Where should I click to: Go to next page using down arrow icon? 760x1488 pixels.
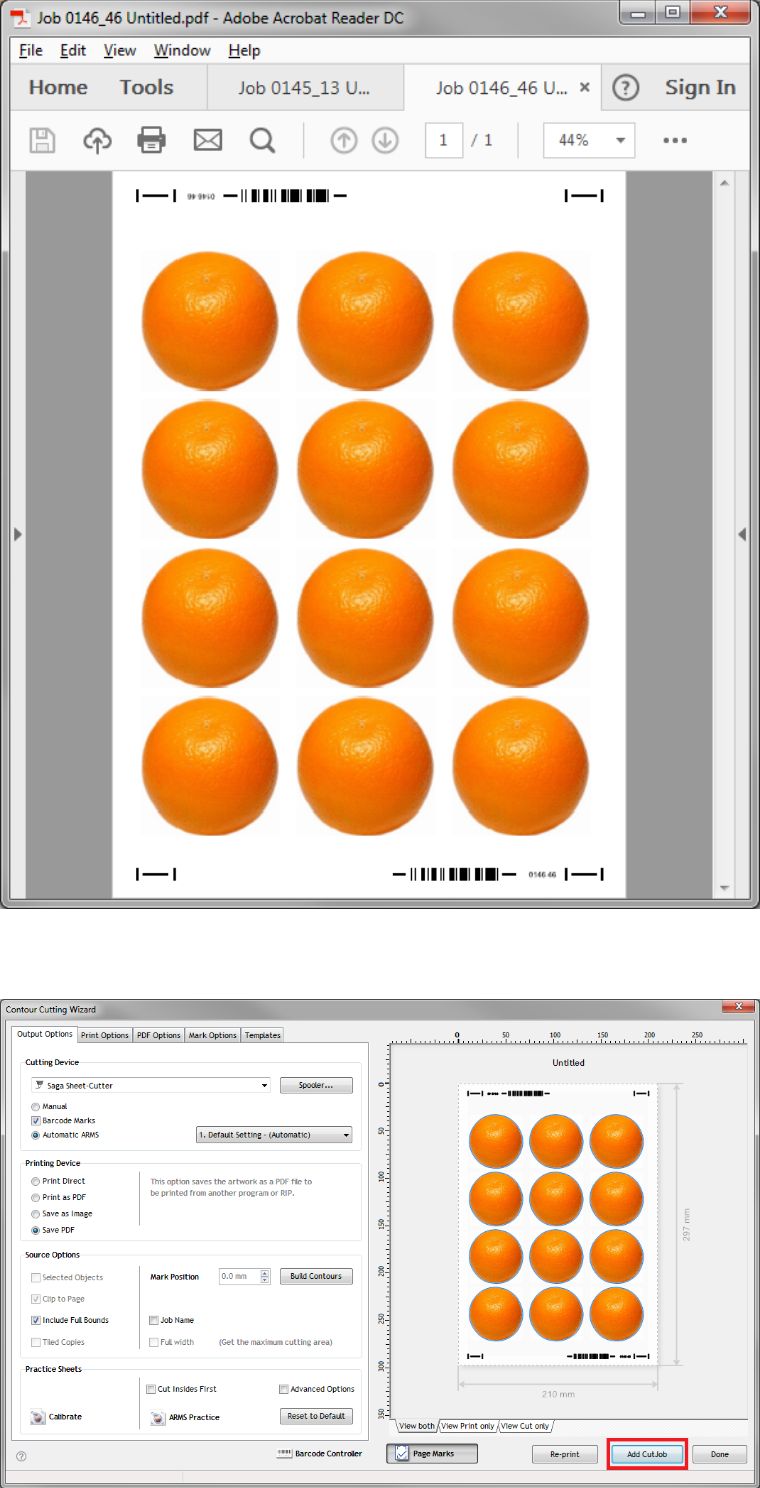point(385,141)
